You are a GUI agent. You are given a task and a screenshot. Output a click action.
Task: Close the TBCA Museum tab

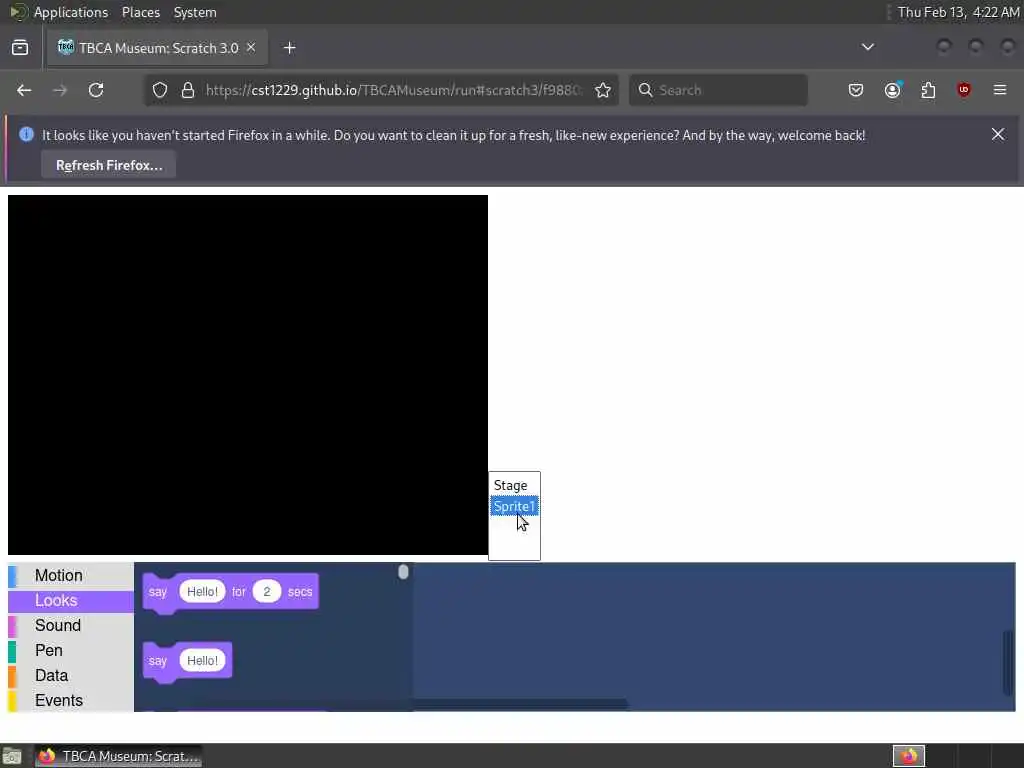(x=251, y=47)
